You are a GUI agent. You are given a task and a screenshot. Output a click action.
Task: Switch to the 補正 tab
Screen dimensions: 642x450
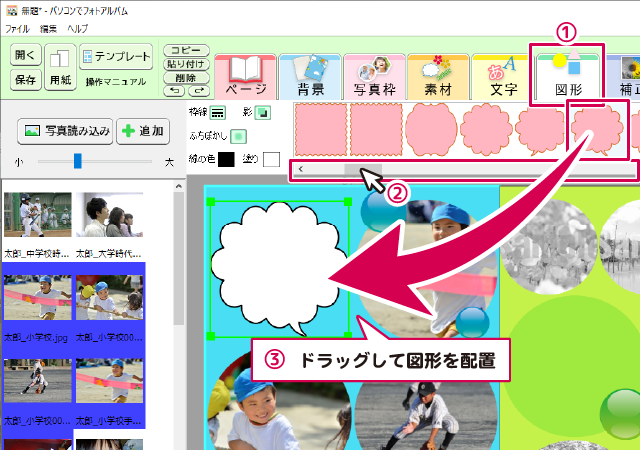pyautogui.click(x=624, y=77)
